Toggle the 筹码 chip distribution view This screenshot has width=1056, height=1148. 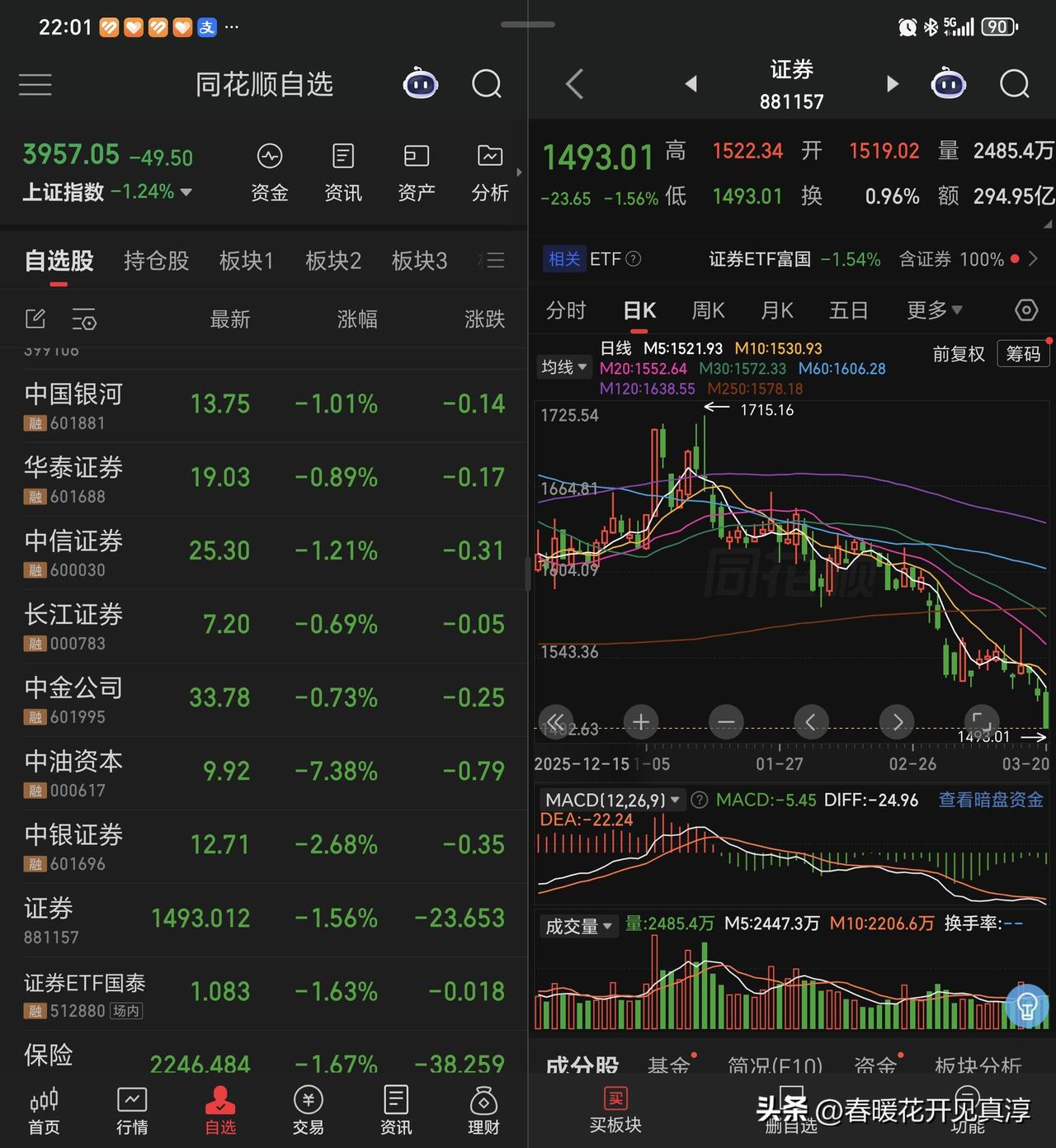click(x=1023, y=354)
